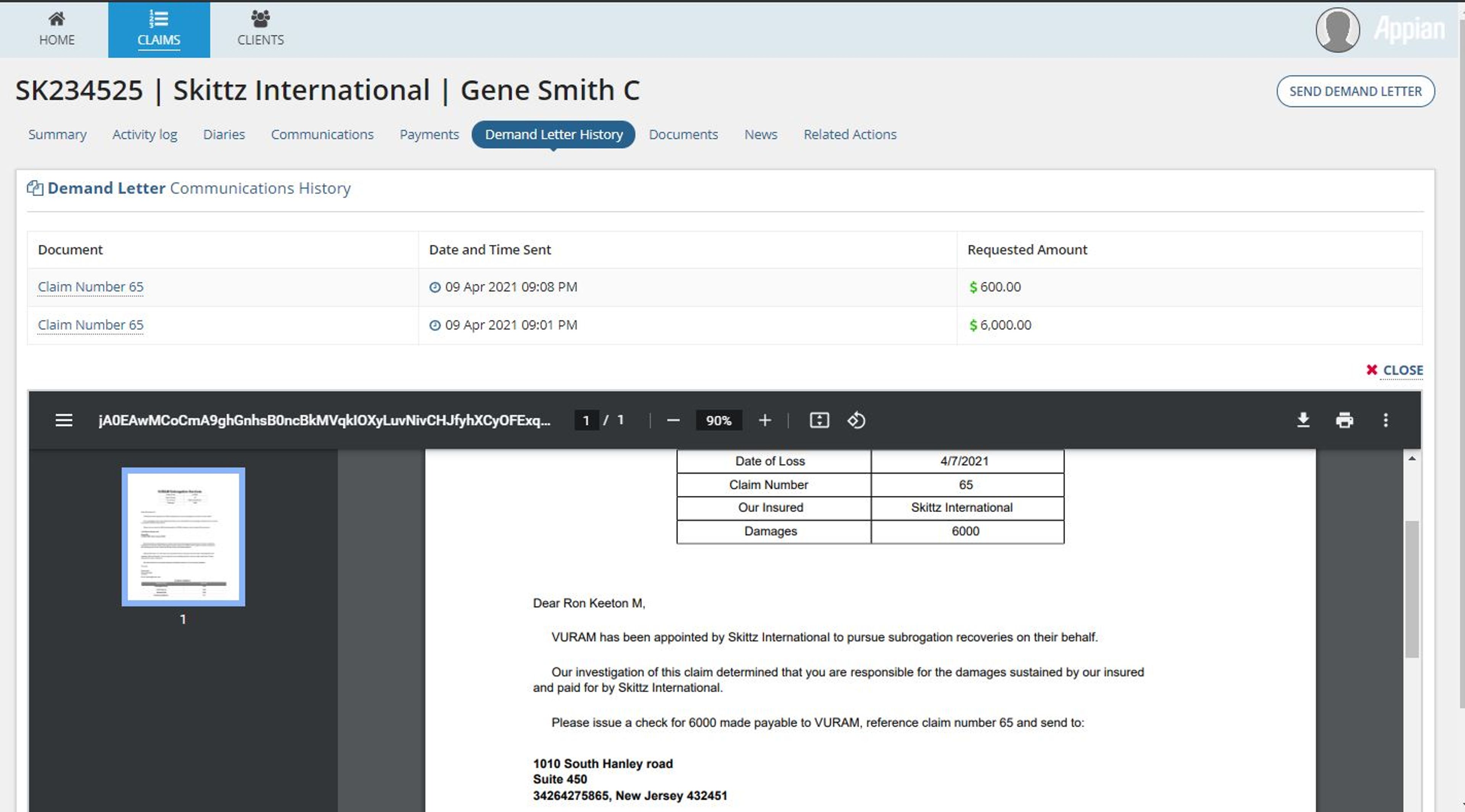Select page 1 thumbnail in PDF sidebar

click(183, 537)
